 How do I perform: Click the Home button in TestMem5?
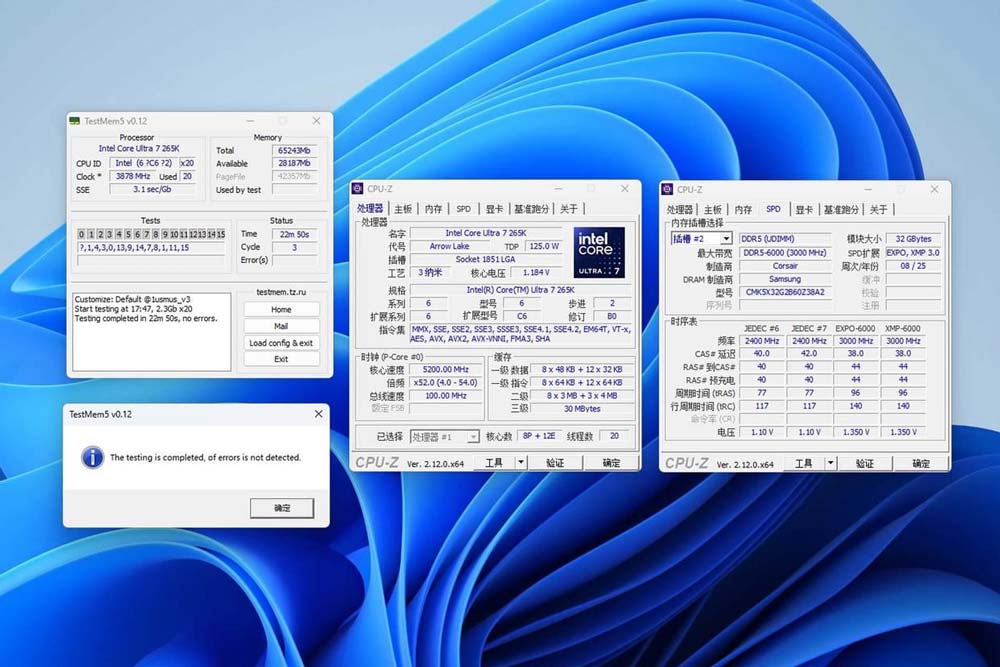pyautogui.click(x=281, y=309)
